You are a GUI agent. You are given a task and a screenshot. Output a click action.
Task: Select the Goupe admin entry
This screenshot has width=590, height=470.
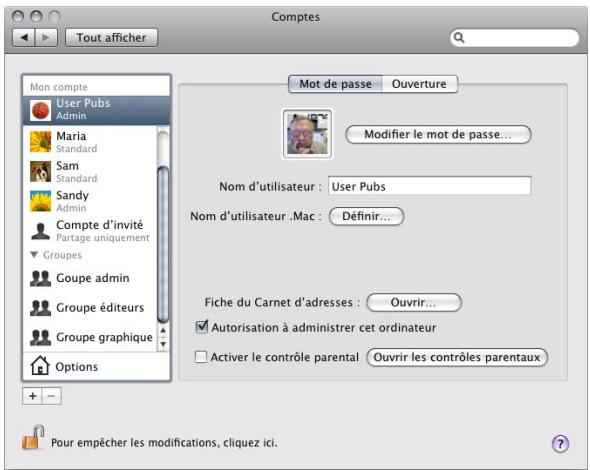coord(90,278)
